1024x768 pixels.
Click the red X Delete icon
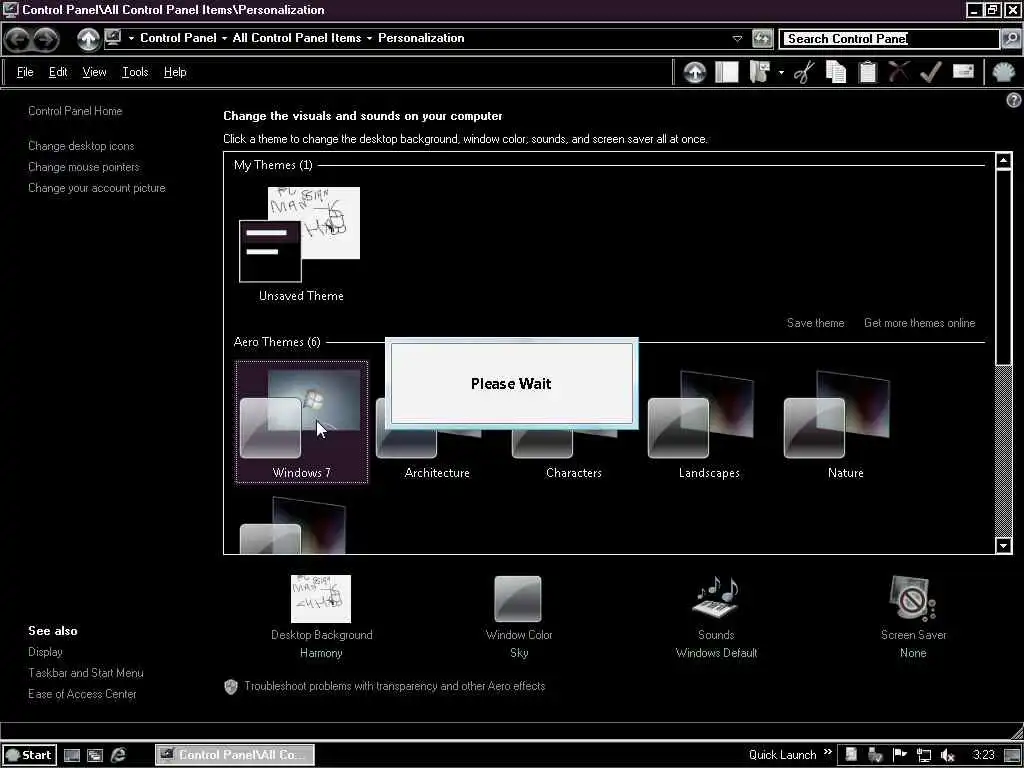(x=899, y=72)
